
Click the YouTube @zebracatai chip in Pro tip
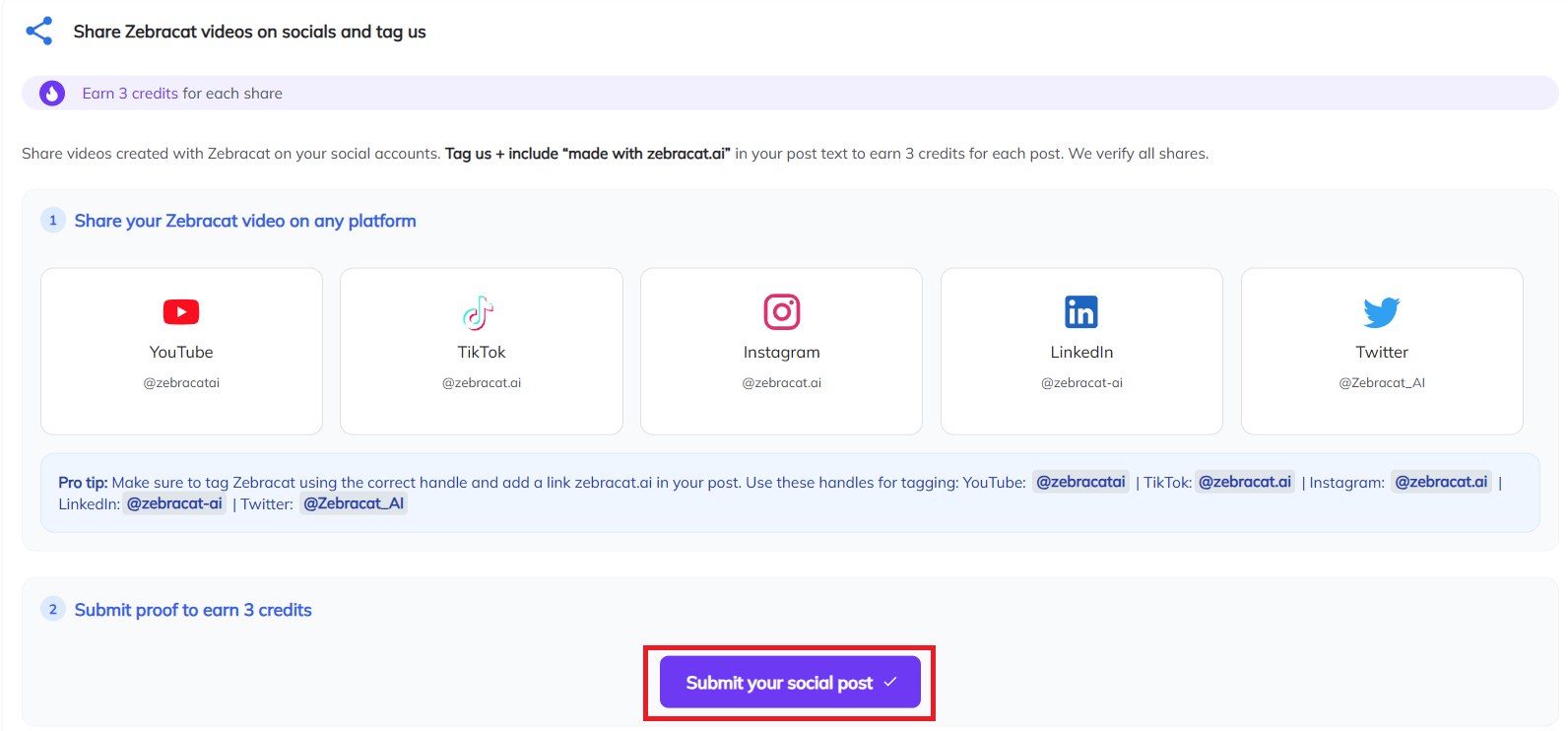pyautogui.click(x=1080, y=482)
